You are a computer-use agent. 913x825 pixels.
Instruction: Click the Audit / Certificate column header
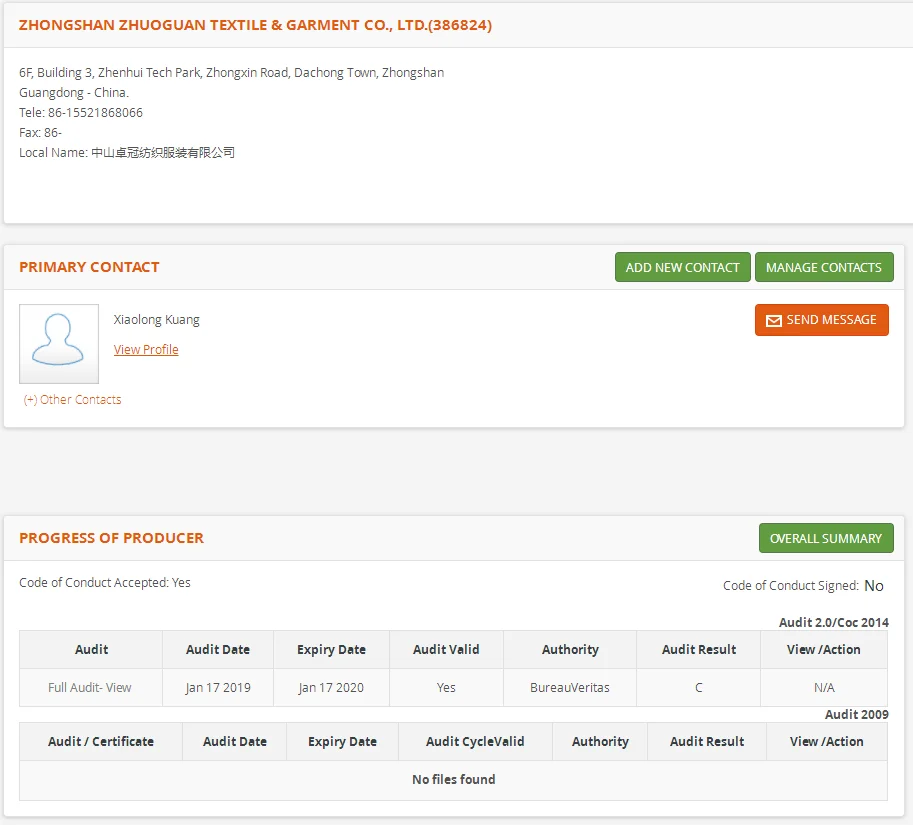point(101,741)
